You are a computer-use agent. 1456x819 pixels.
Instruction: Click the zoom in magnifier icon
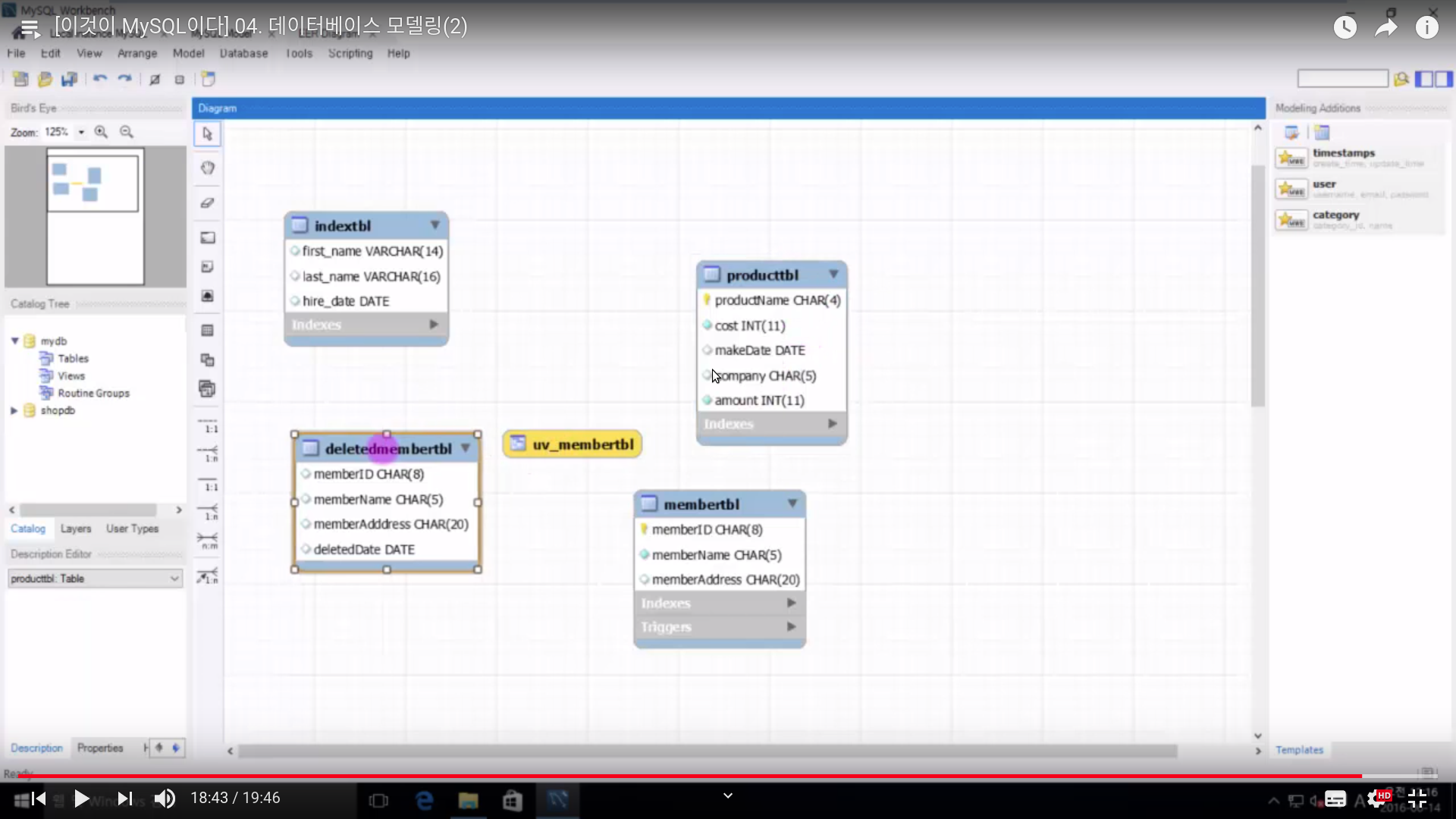point(101,132)
